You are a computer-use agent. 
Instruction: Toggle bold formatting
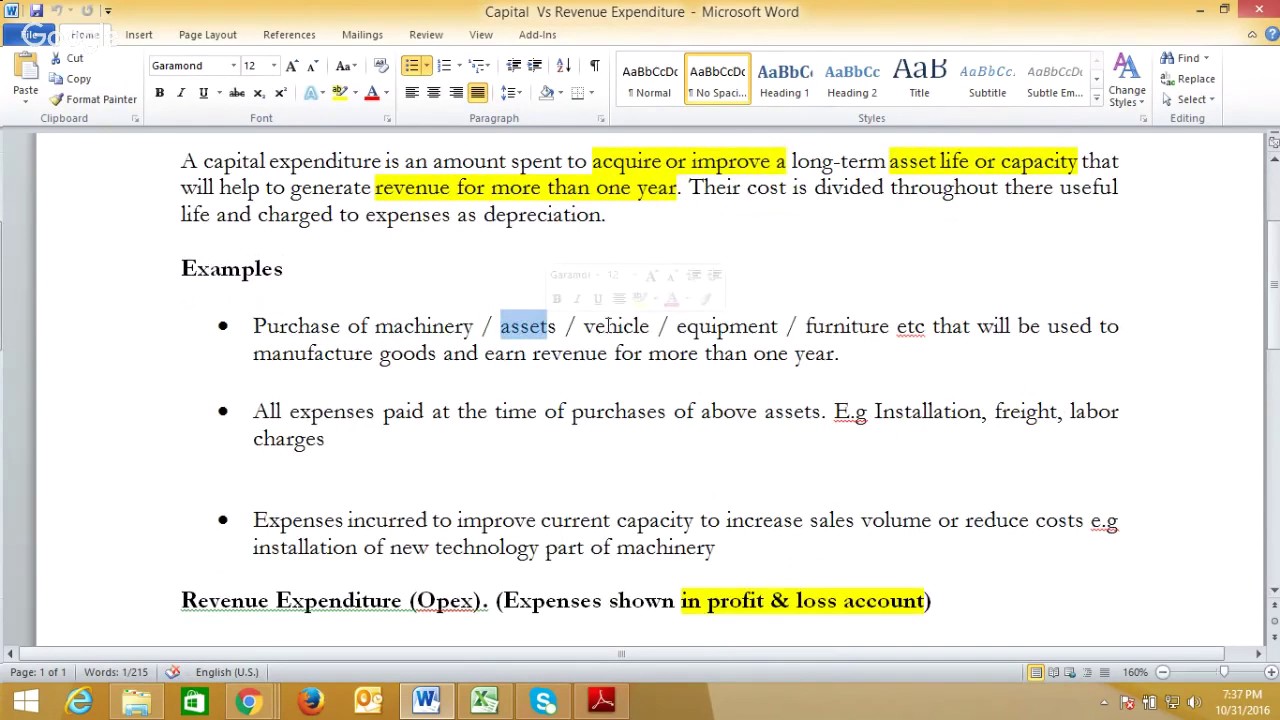159,93
